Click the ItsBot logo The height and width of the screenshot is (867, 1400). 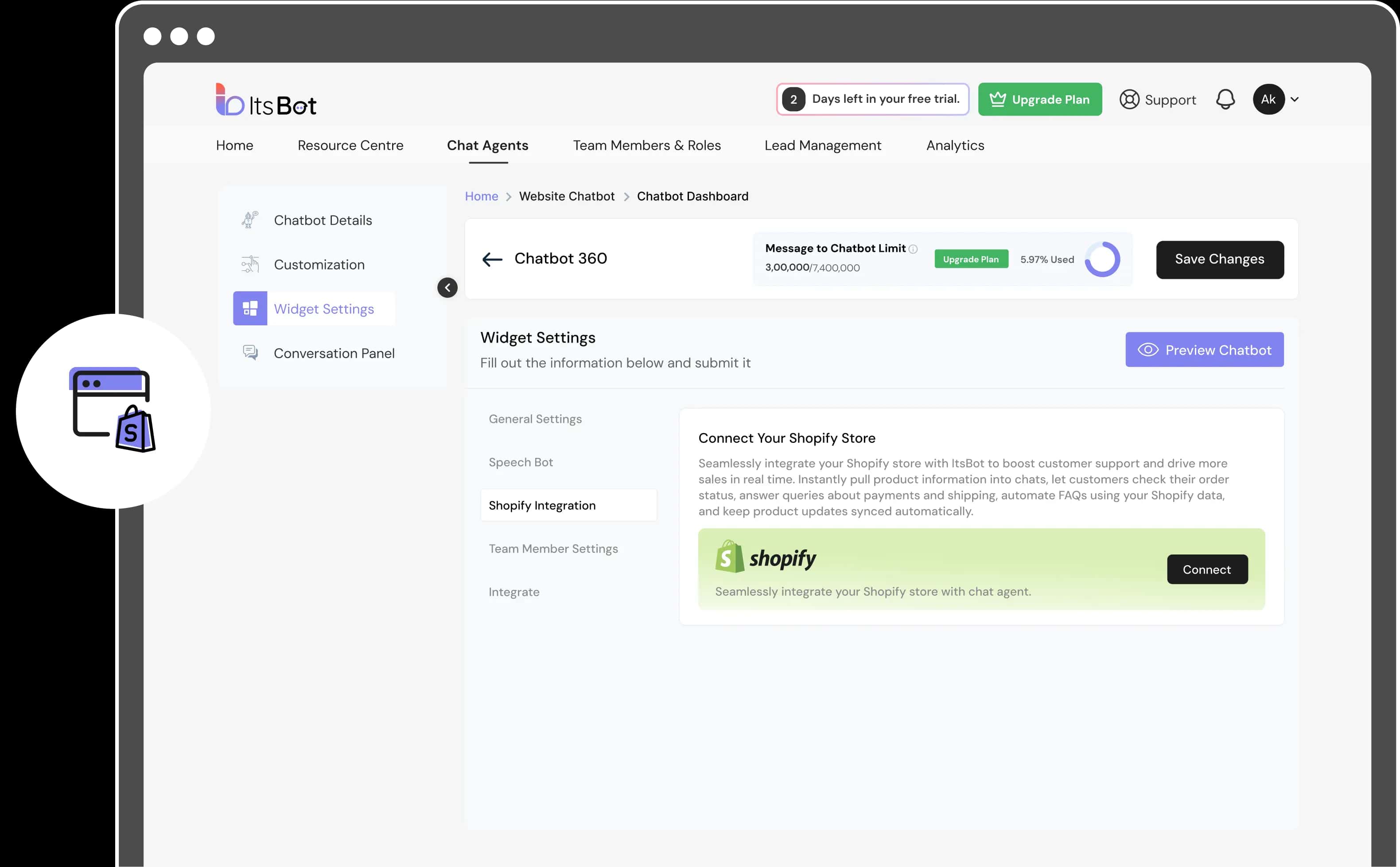[266, 100]
